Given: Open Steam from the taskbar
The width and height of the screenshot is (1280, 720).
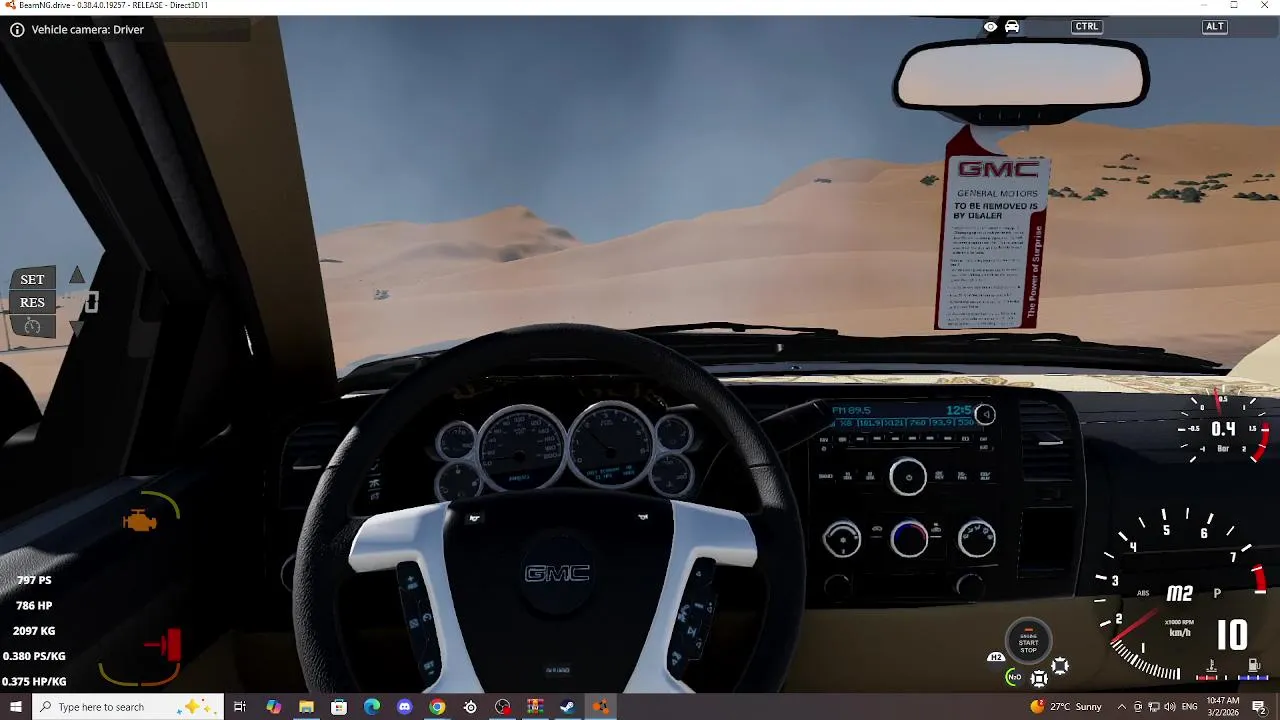Looking at the screenshot, I should point(567,707).
